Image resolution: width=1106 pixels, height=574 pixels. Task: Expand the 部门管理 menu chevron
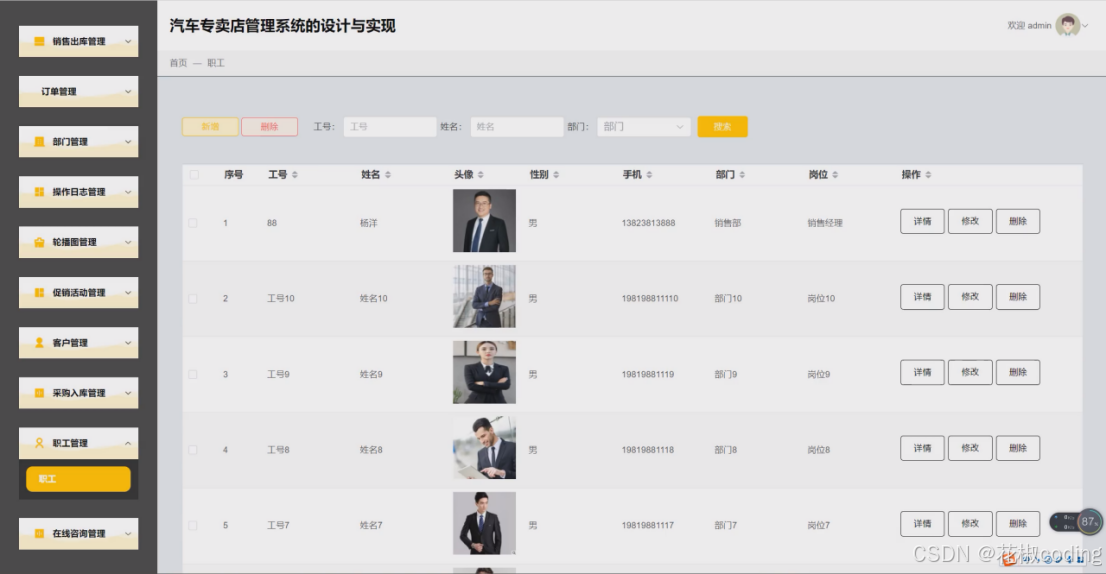click(128, 142)
